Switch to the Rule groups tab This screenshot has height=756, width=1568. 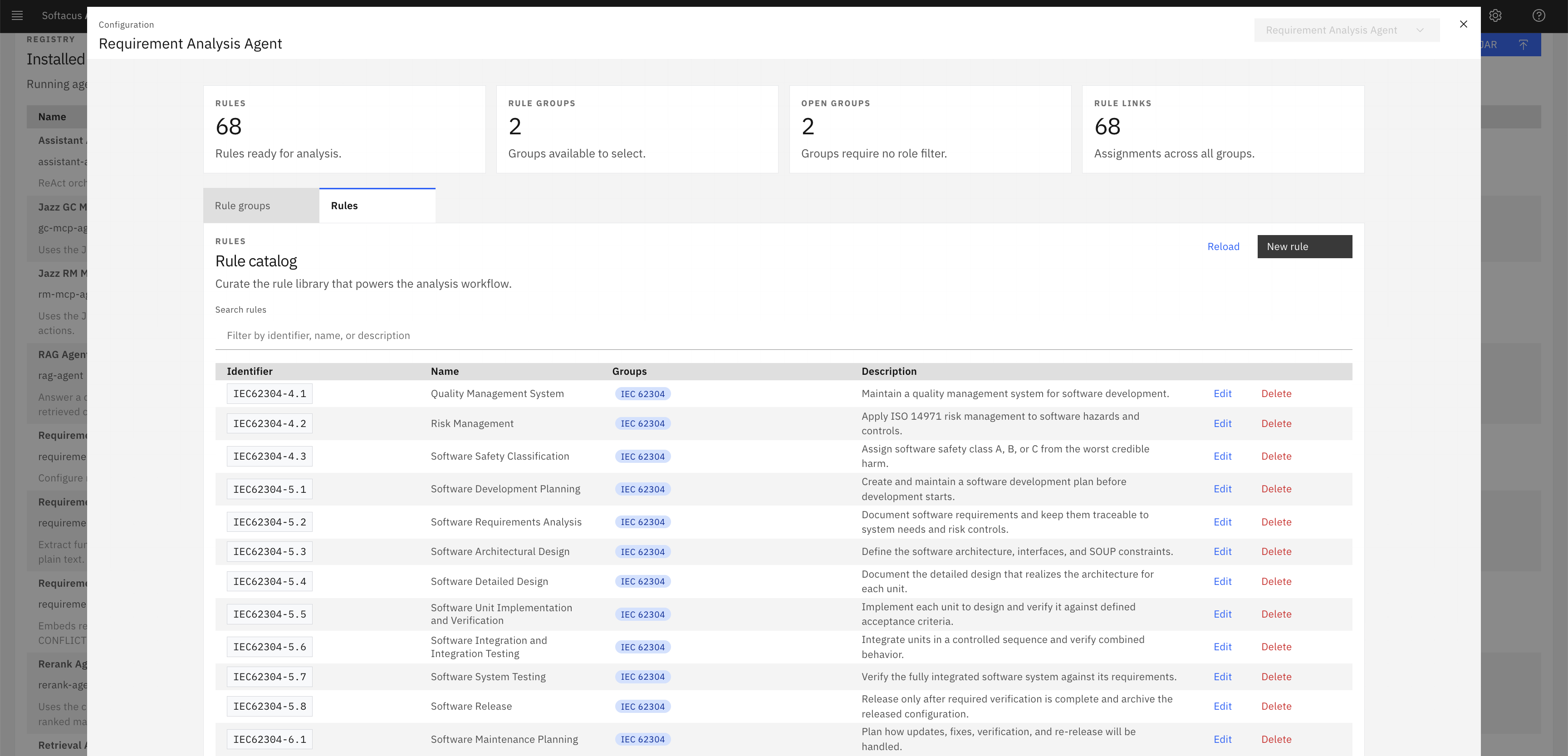(261, 206)
